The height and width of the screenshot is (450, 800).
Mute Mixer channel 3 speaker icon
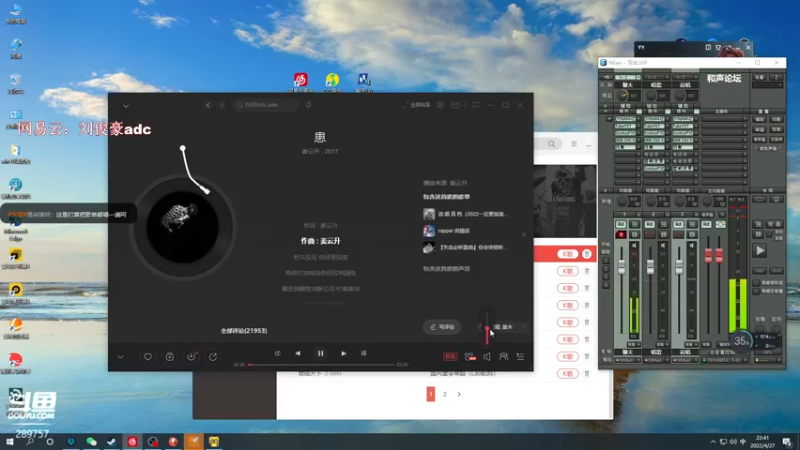click(x=692, y=245)
